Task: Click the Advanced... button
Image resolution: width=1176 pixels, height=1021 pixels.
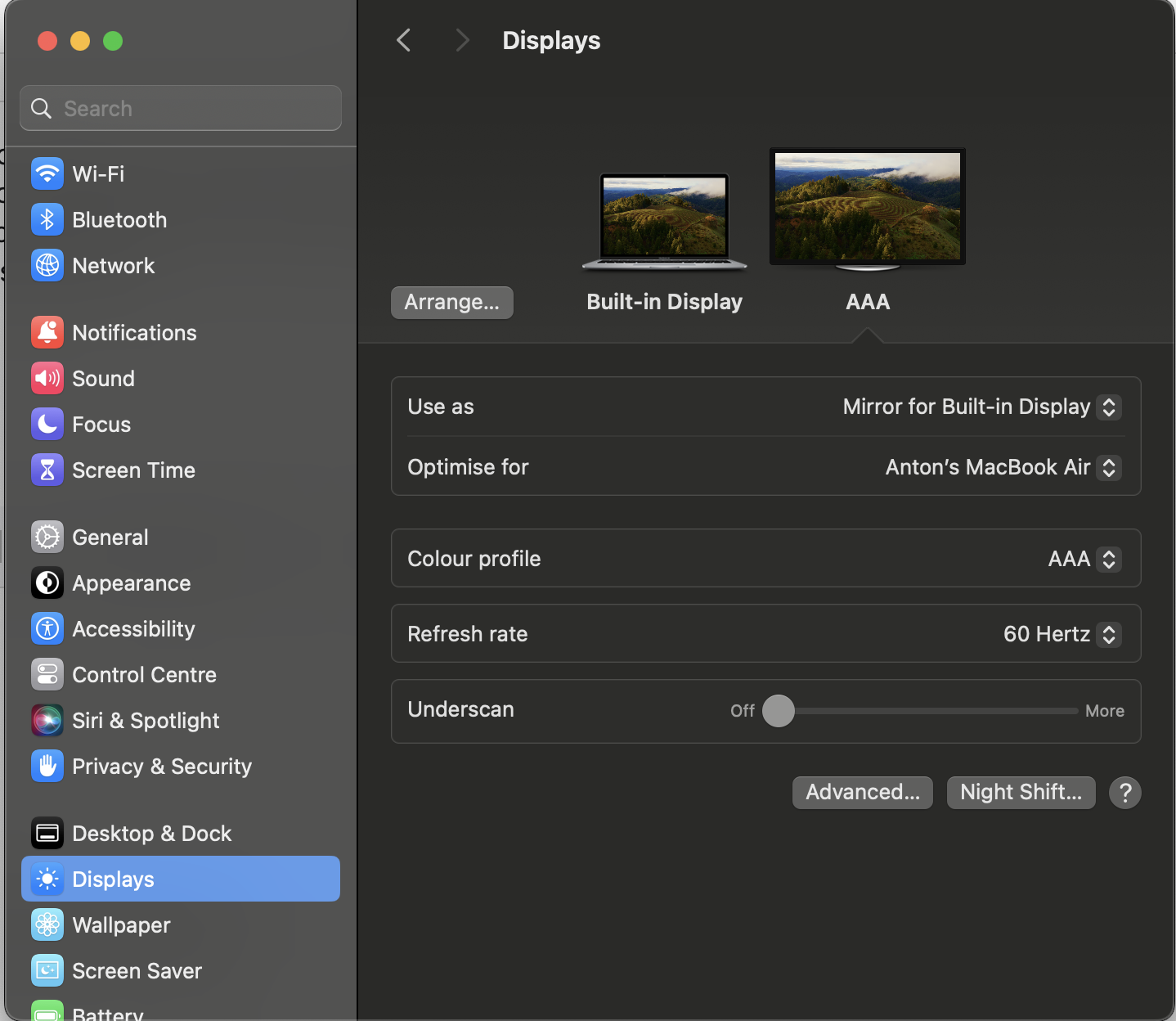Action: tap(862, 792)
